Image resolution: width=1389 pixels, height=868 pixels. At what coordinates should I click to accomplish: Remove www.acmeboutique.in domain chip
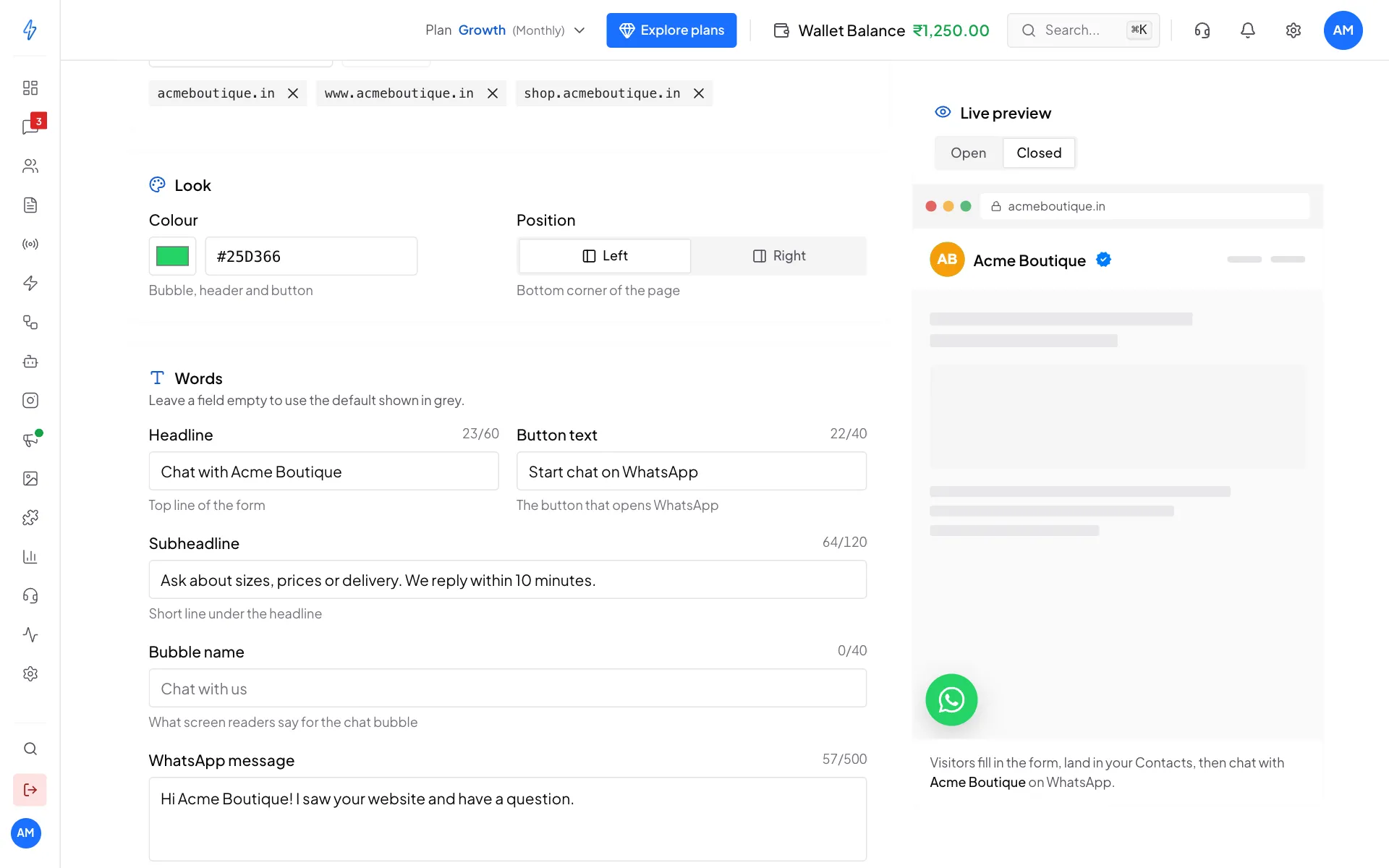pos(493,93)
